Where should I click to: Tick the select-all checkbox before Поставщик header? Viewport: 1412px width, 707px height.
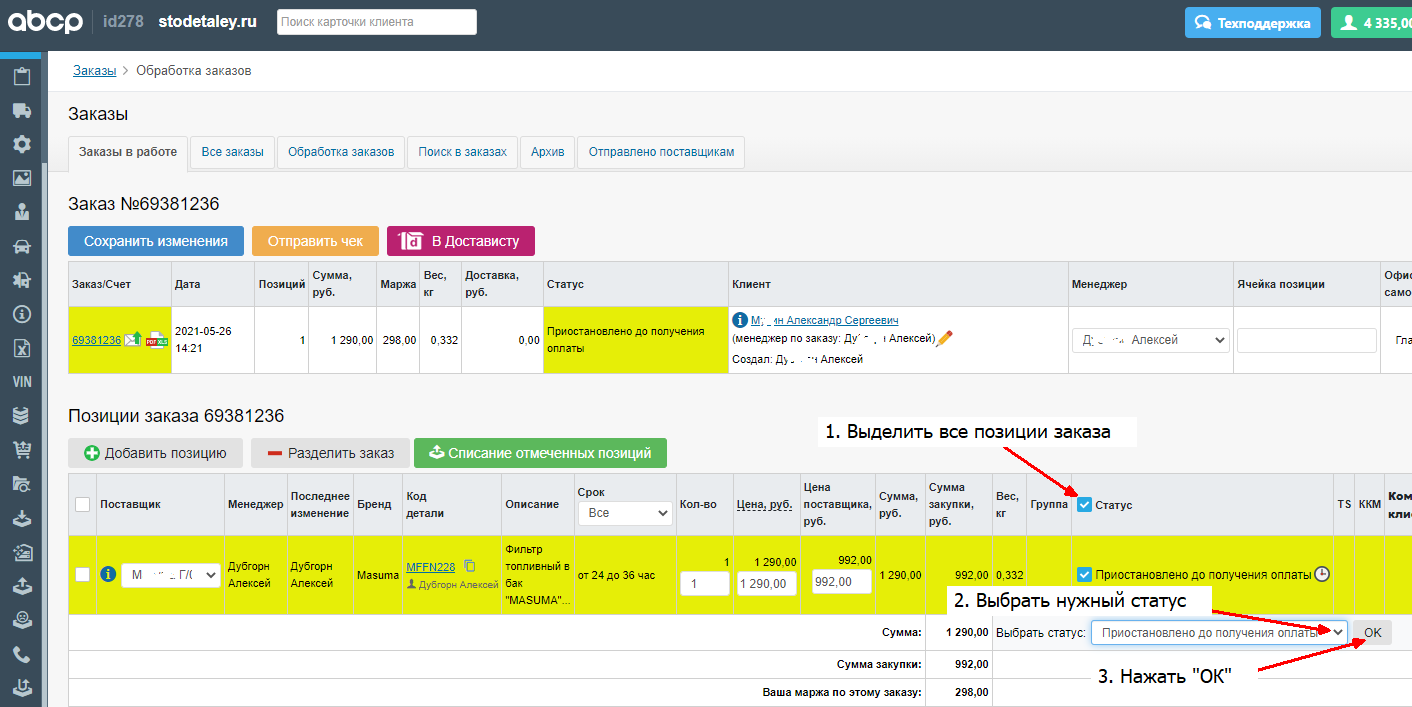pyautogui.click(x=83, y=505)
